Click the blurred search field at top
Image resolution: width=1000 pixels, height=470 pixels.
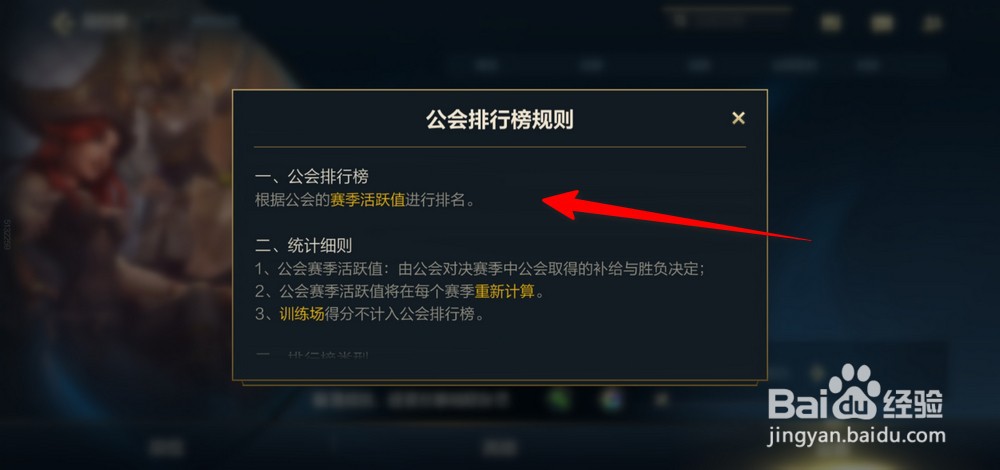click(x=726, y=20)
